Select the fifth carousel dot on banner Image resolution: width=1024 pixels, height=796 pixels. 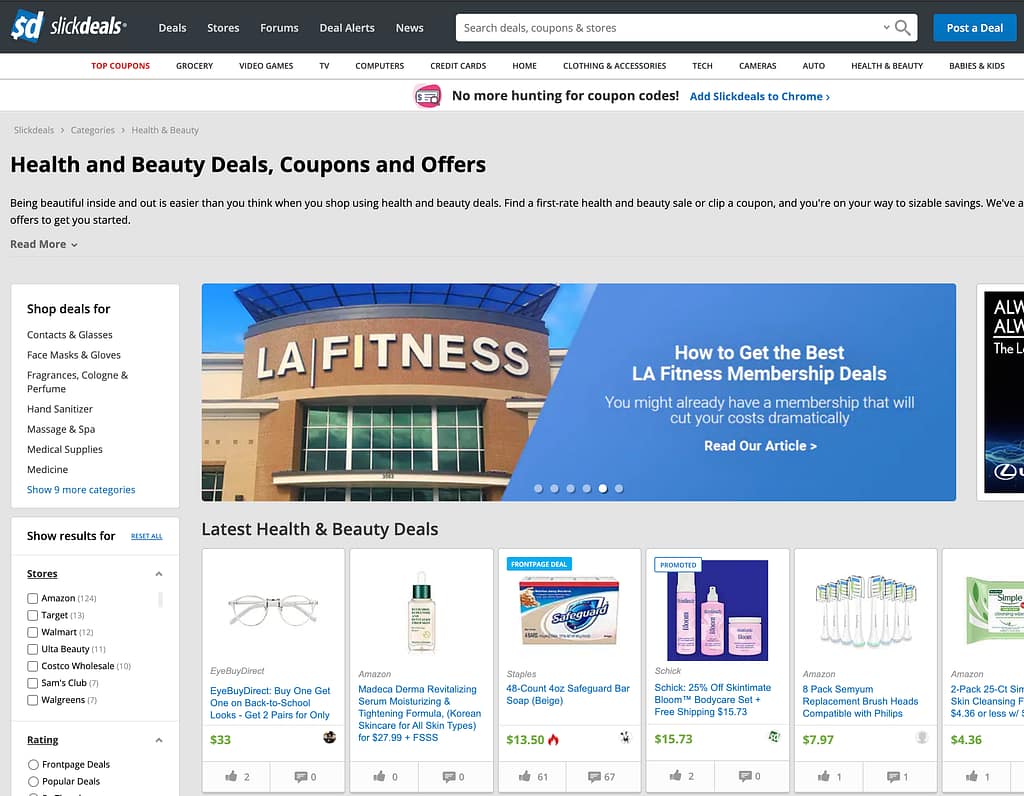click(602, 489)
